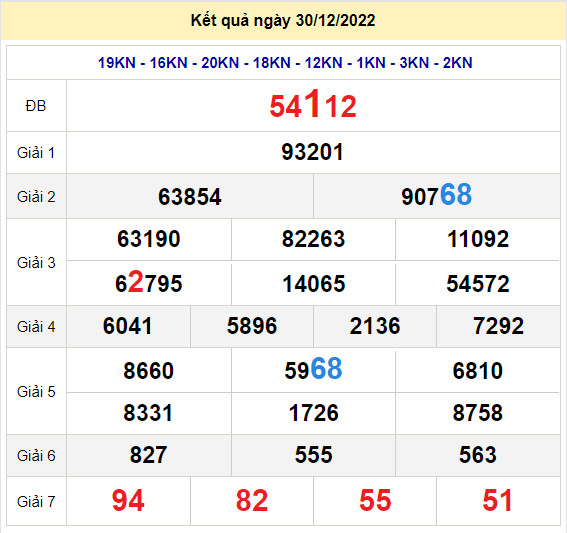
Task: Click the ĐB row label
Action: 36,106
